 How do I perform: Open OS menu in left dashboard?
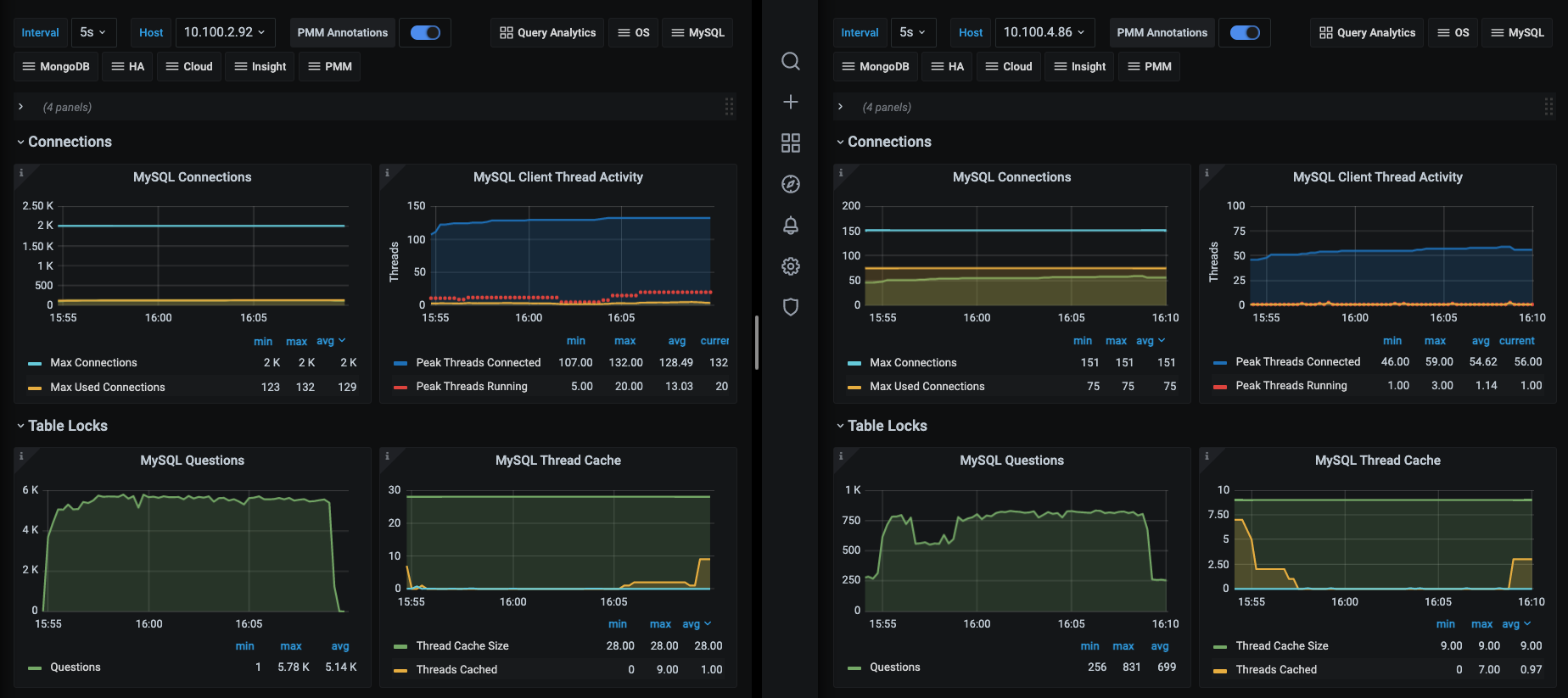pyautogui.click(x=633, y=32)
